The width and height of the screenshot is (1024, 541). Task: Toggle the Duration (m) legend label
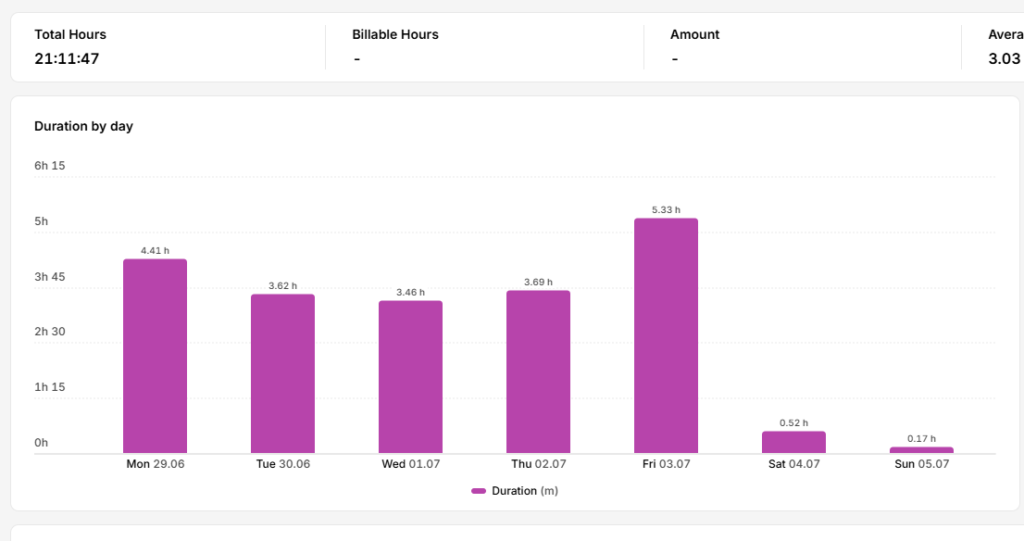tap(525, 491)
